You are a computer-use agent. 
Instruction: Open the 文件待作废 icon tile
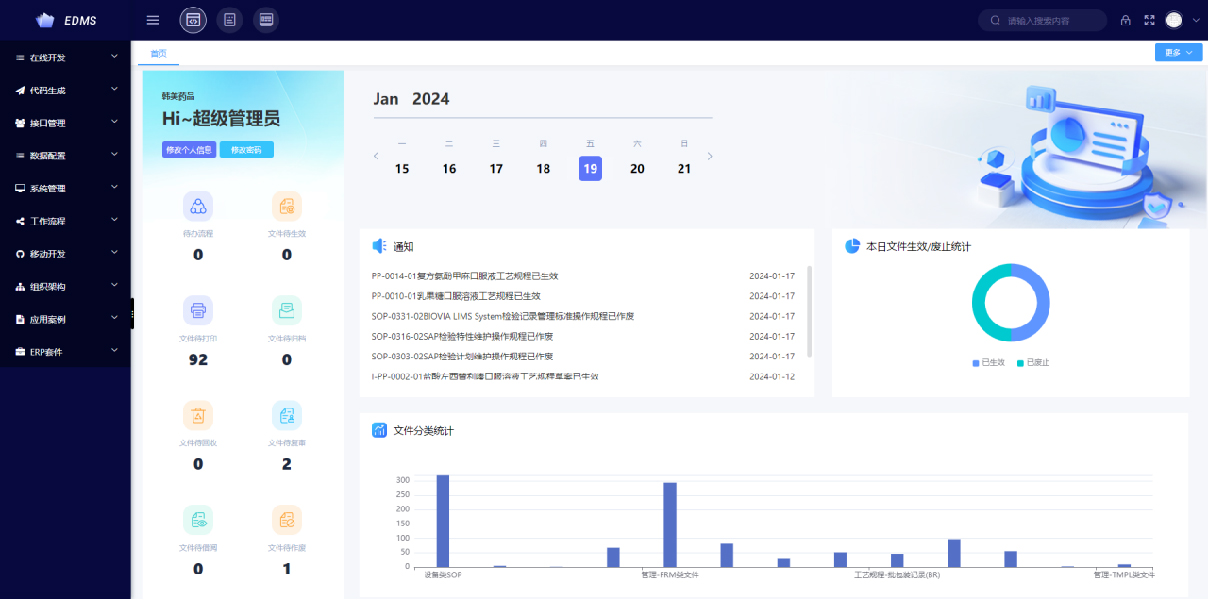287,519
